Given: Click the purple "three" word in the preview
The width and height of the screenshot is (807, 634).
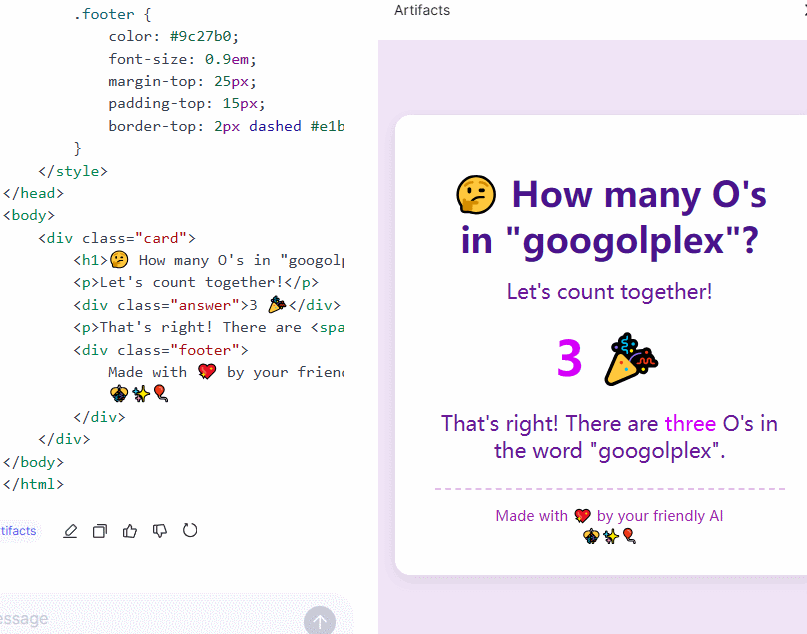Looking at the screenshot, I should 690,423.
